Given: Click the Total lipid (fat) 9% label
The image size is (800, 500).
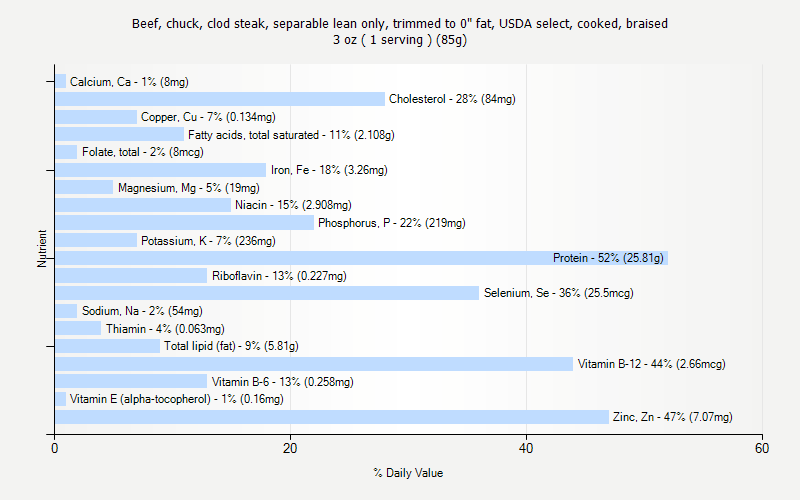Looking at the screenshot, I should pyautogui.click(x=231, y=346).
